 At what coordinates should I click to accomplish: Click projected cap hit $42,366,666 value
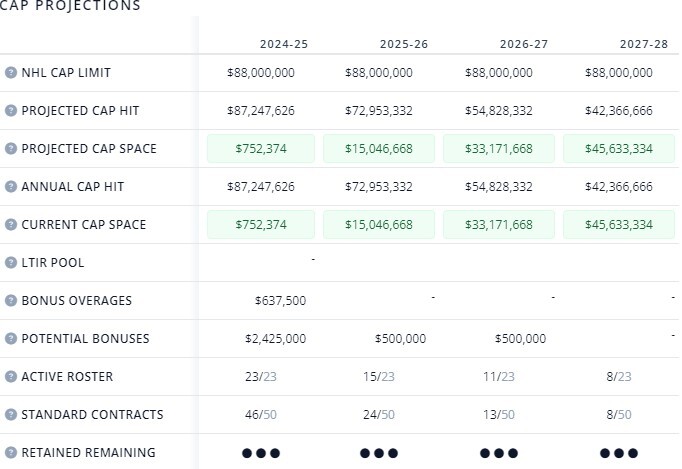coord(619,111)
